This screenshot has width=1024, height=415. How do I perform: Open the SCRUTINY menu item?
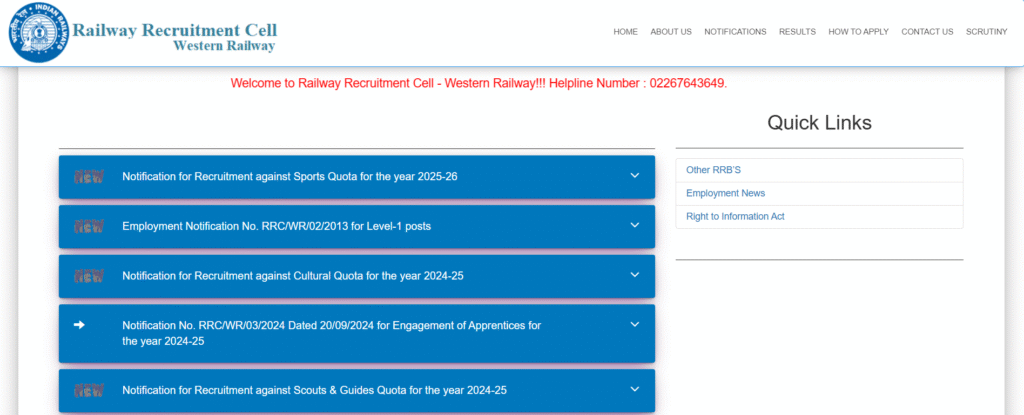(x=986, y=32)
